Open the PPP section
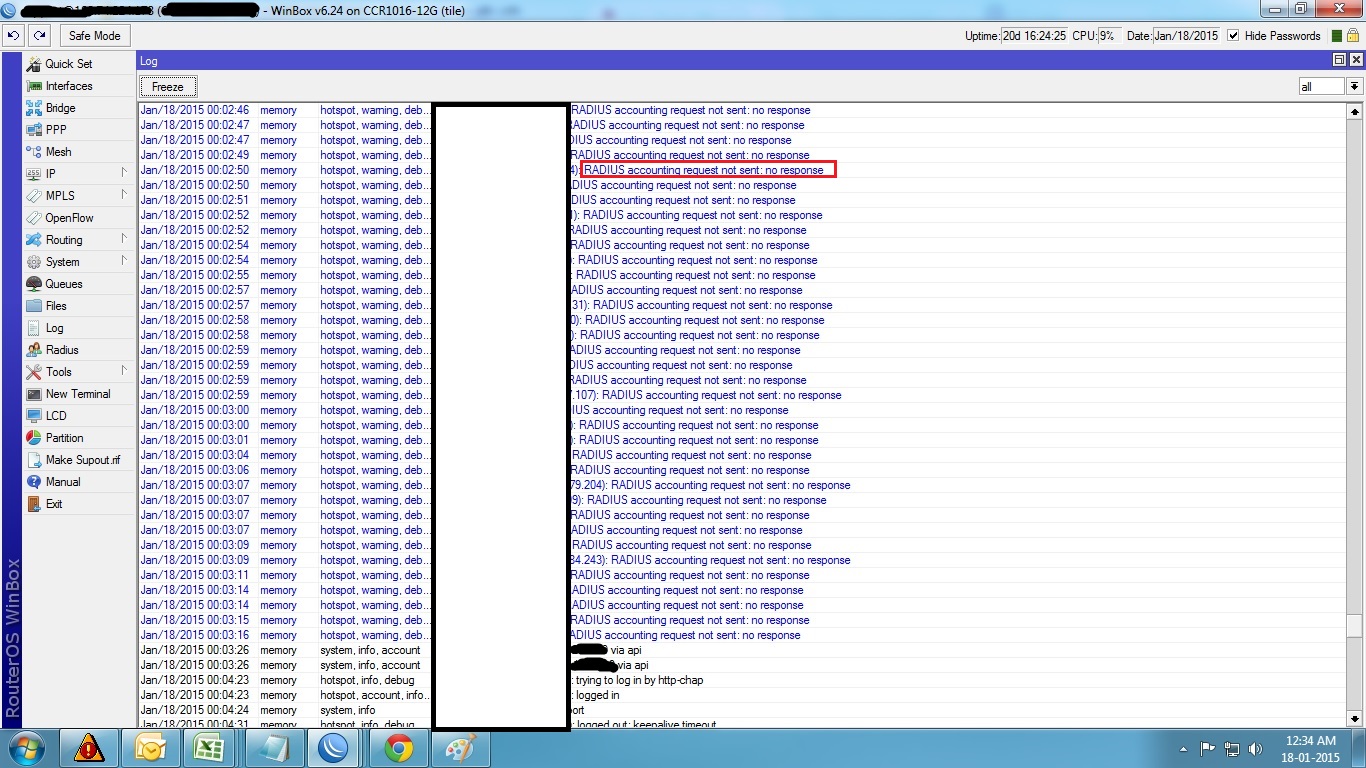1366x768 pixels. tap(56, 130)
